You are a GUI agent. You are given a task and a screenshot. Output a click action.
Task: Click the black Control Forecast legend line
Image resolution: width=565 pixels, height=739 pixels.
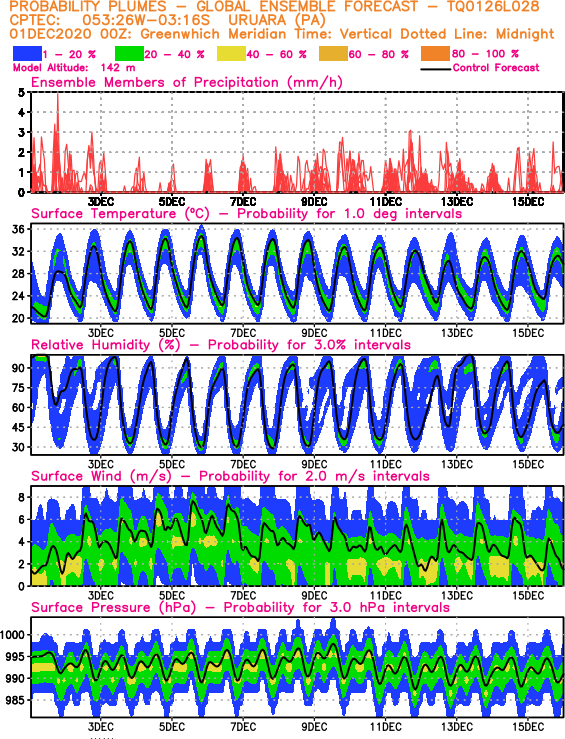pos(435,70)
